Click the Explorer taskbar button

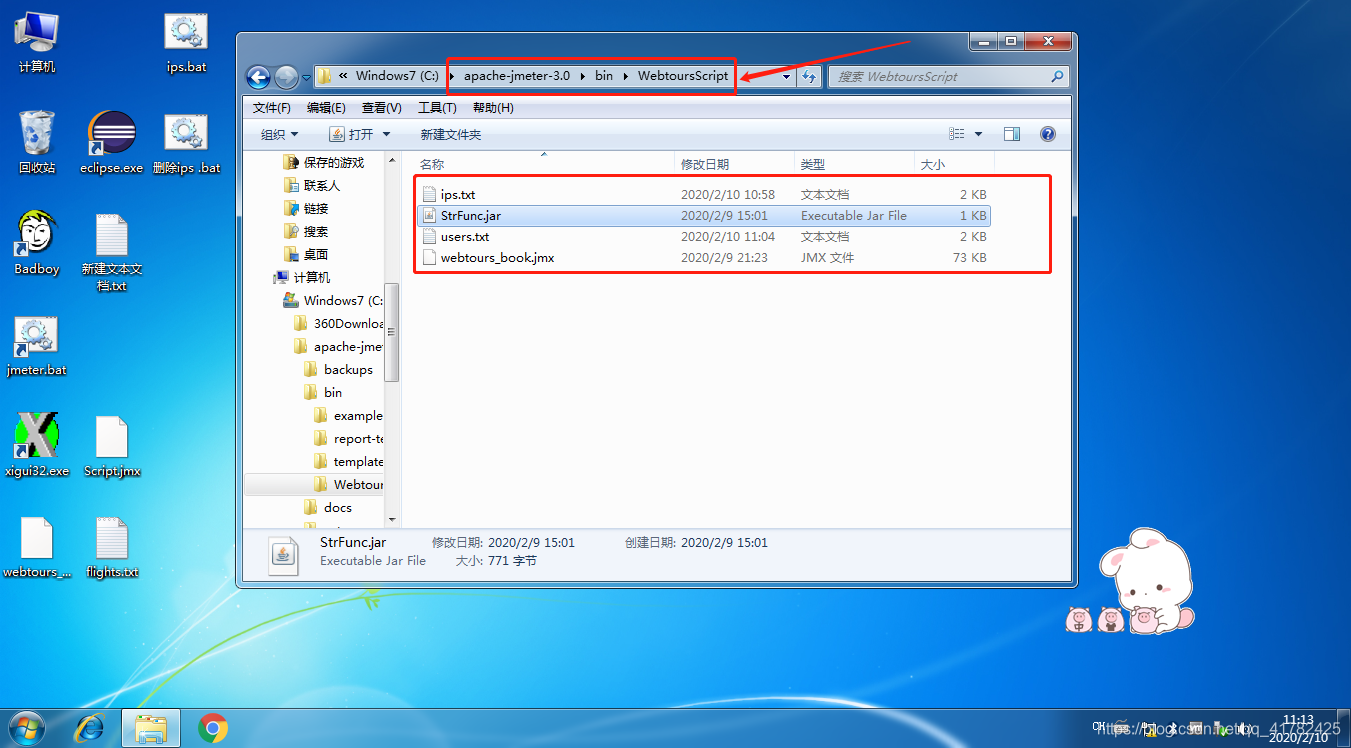pyautogui.click(x=151, y=728)
